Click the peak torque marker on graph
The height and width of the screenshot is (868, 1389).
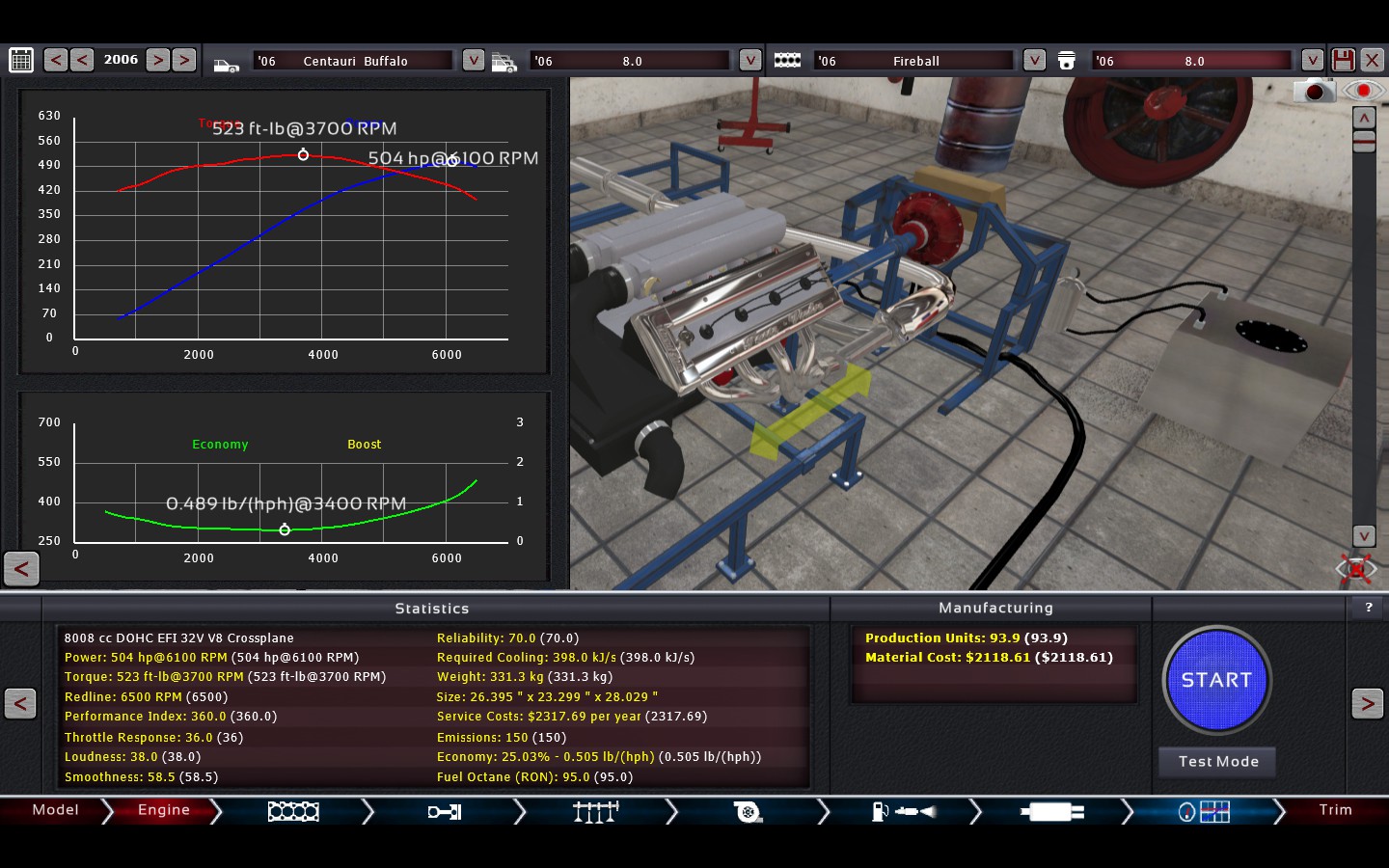[303, 154]
